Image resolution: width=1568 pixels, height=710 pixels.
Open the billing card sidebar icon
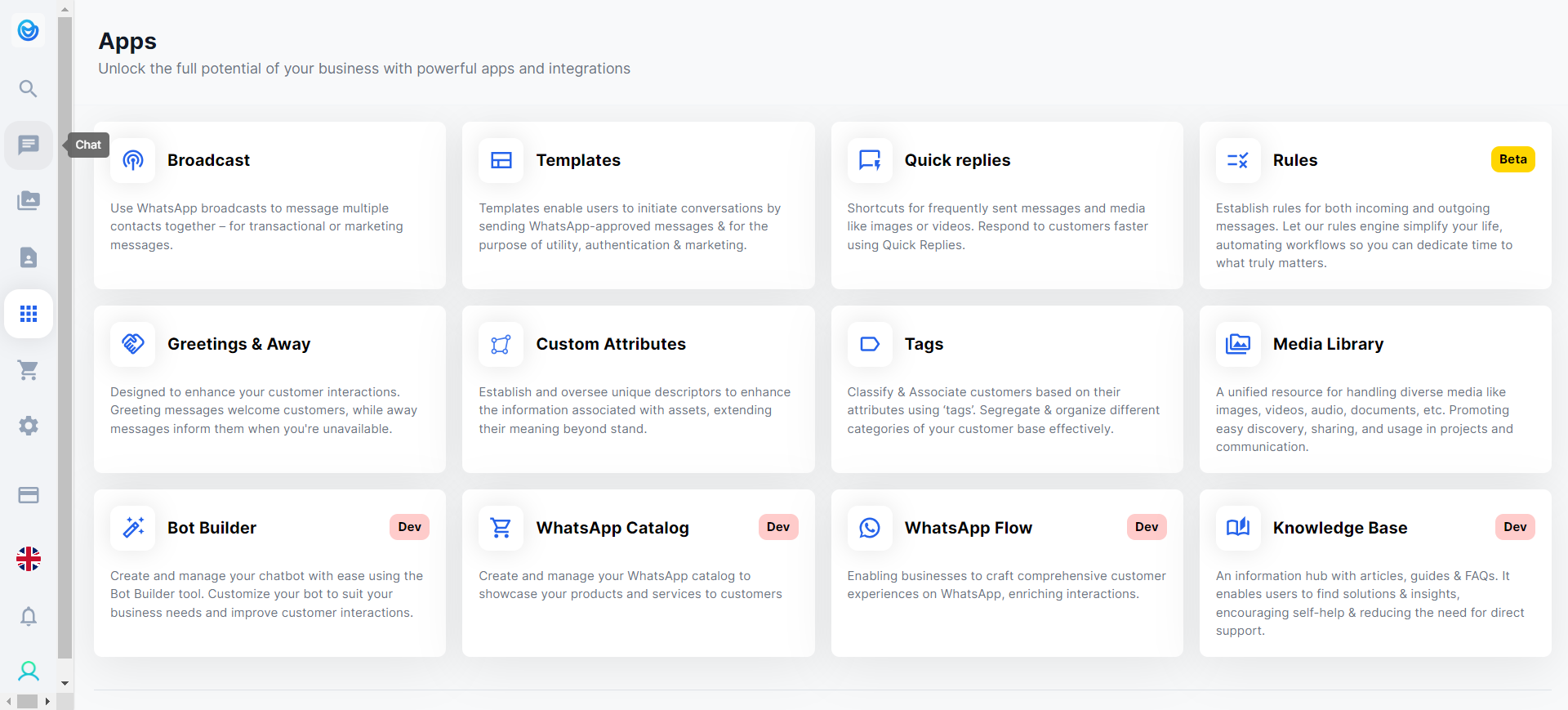29,495
